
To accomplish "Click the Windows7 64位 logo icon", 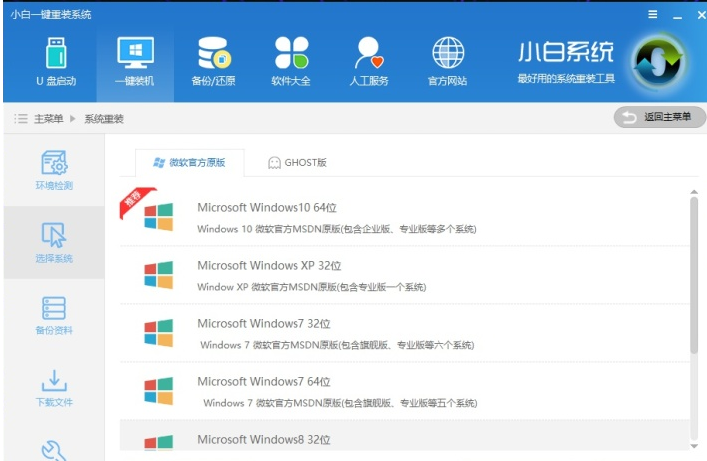I will (x=158, y=391).
